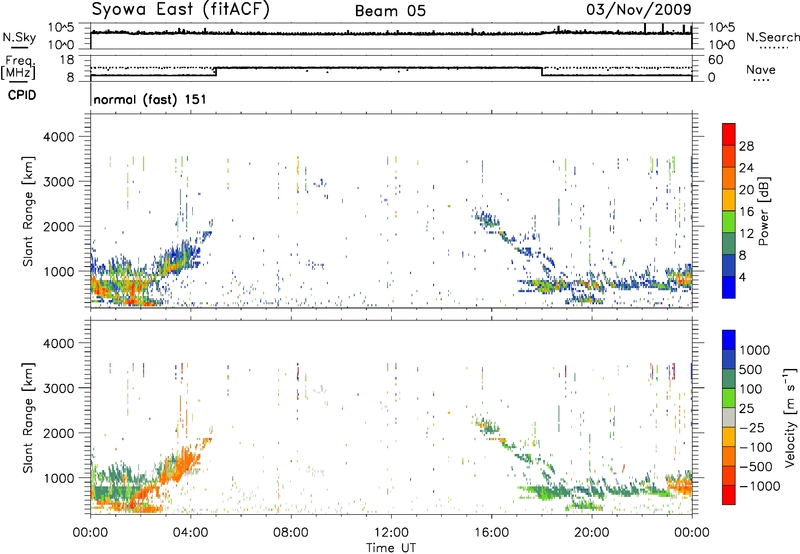Click the 4000 km tick of the velocity panel

tap(58, 343)
